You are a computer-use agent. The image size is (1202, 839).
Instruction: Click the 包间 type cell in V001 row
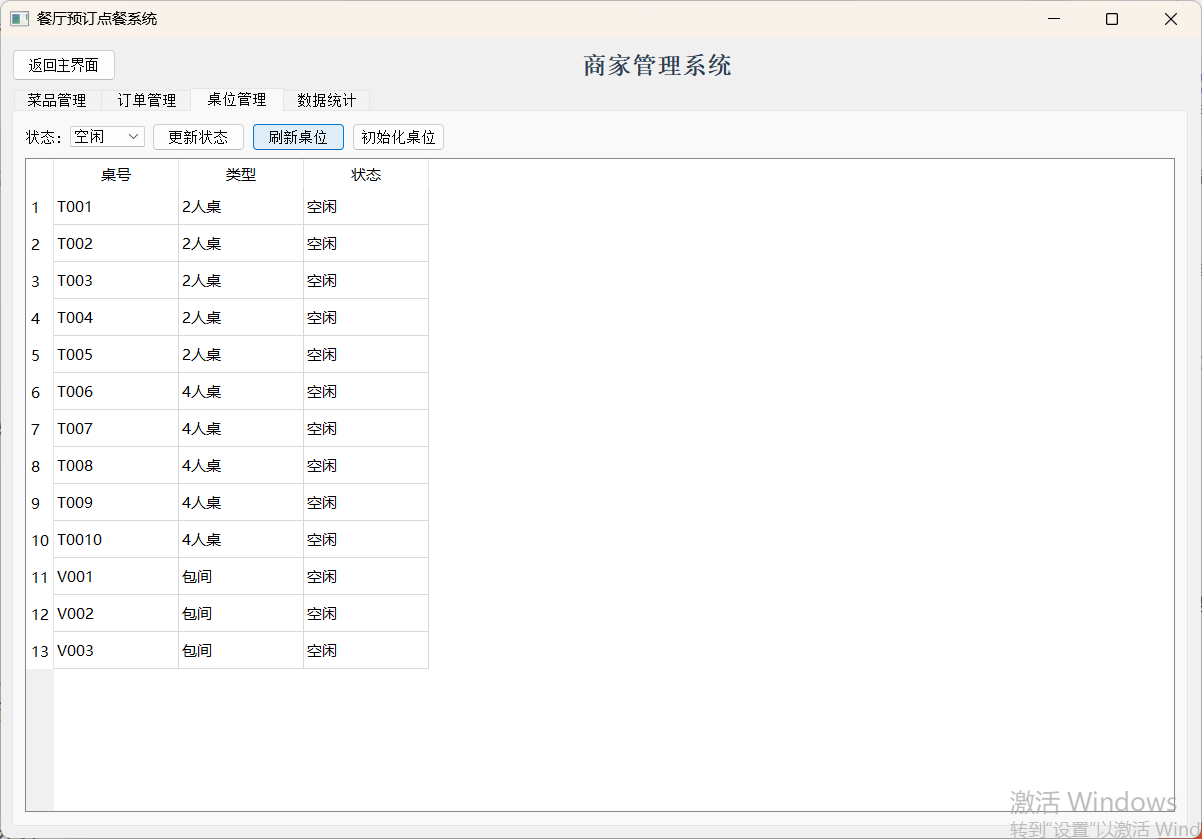coord(241,577)
